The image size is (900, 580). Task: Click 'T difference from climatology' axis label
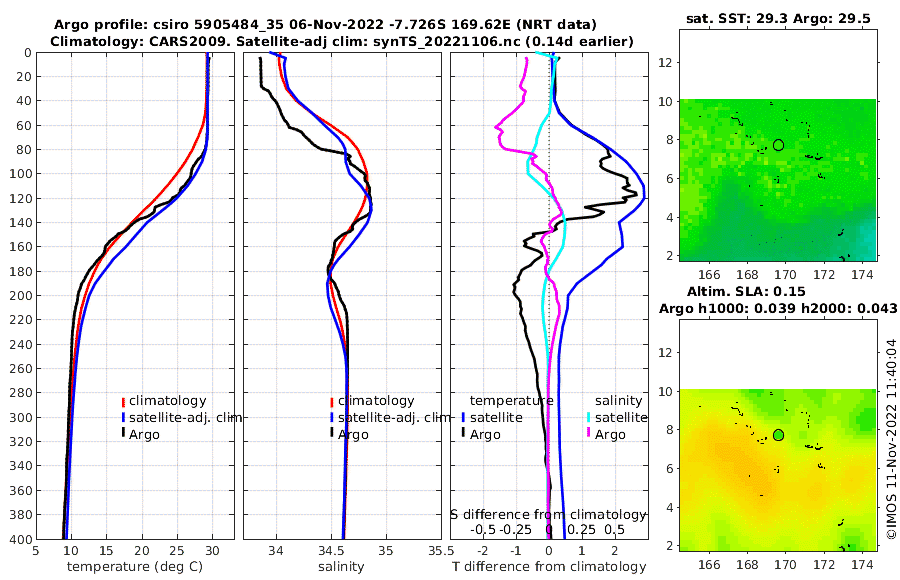coord(549,567)
